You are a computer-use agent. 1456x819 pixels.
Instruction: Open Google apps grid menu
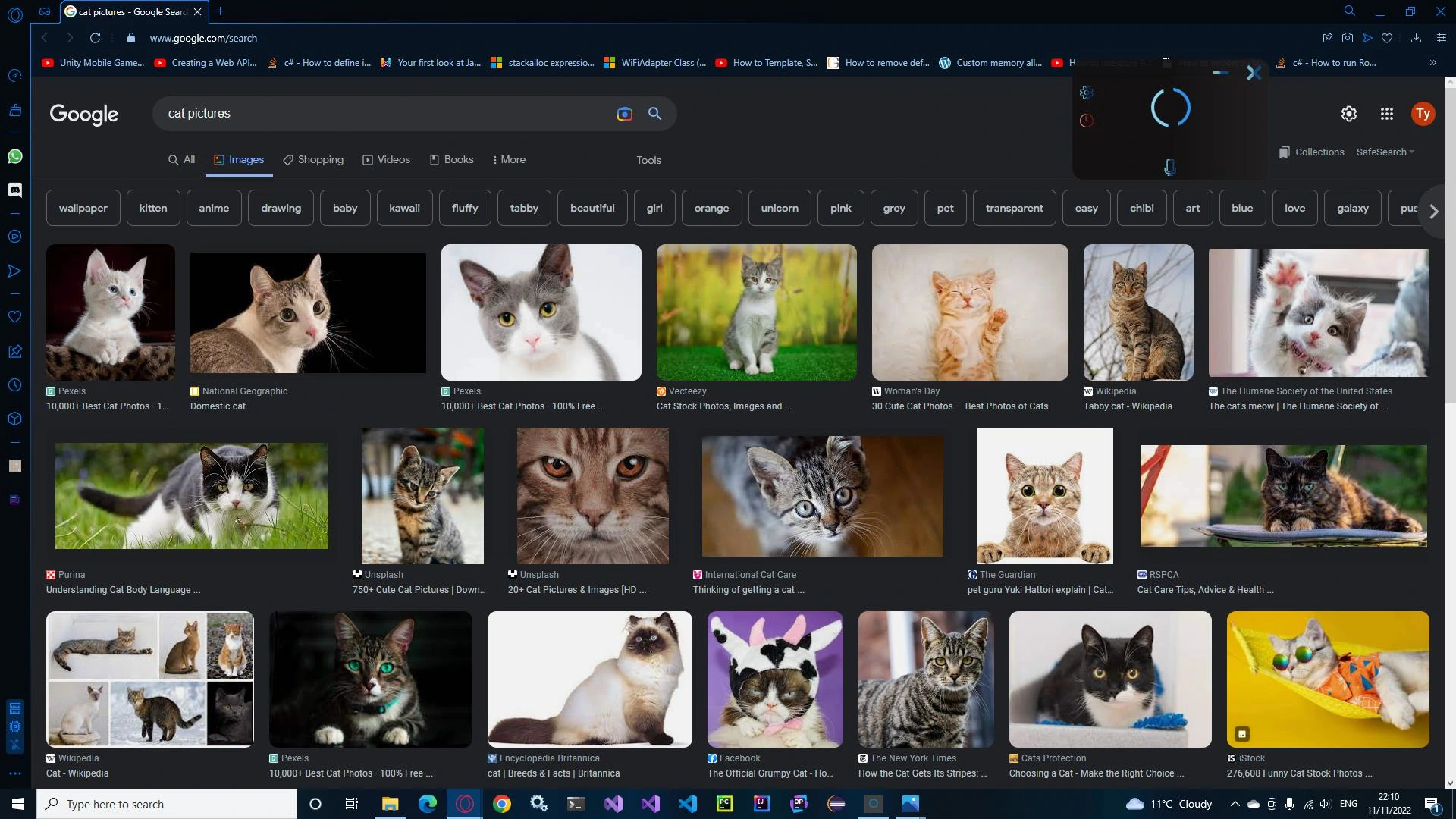1386,114
